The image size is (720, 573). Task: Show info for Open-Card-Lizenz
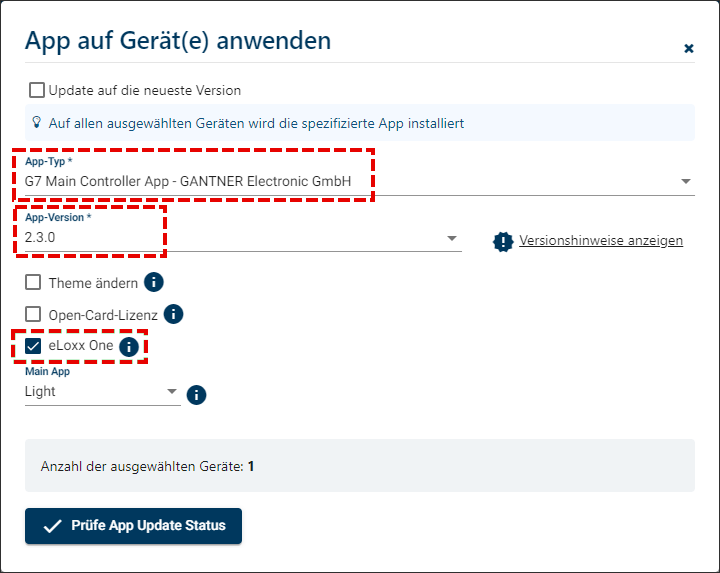tap(173, 314)
